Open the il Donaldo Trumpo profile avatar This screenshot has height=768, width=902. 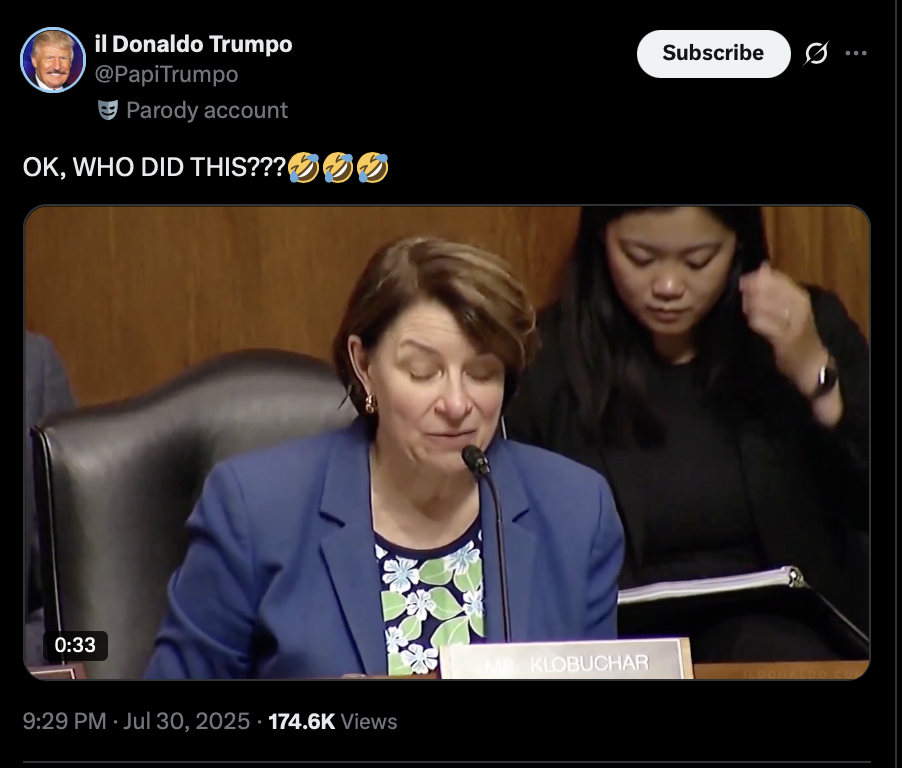53,60
